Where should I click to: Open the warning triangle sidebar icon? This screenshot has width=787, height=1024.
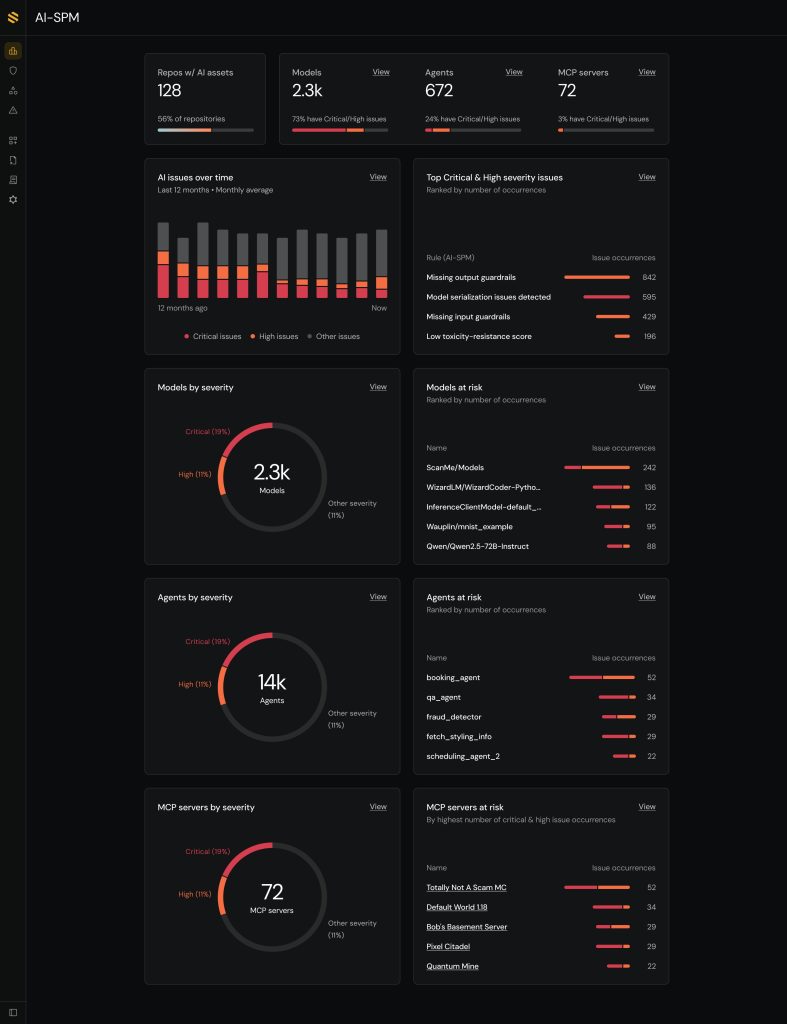pos(13,110)
